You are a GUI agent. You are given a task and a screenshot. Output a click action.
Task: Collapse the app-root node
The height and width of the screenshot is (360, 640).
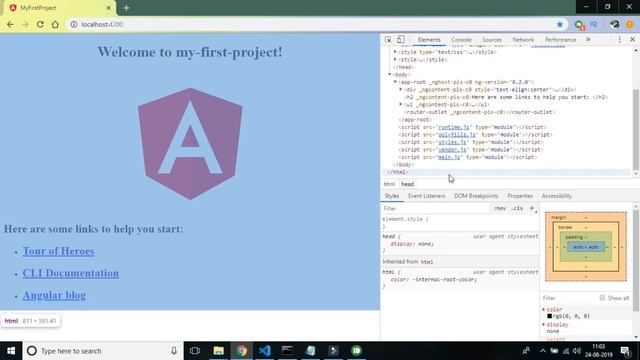point(395,82)
